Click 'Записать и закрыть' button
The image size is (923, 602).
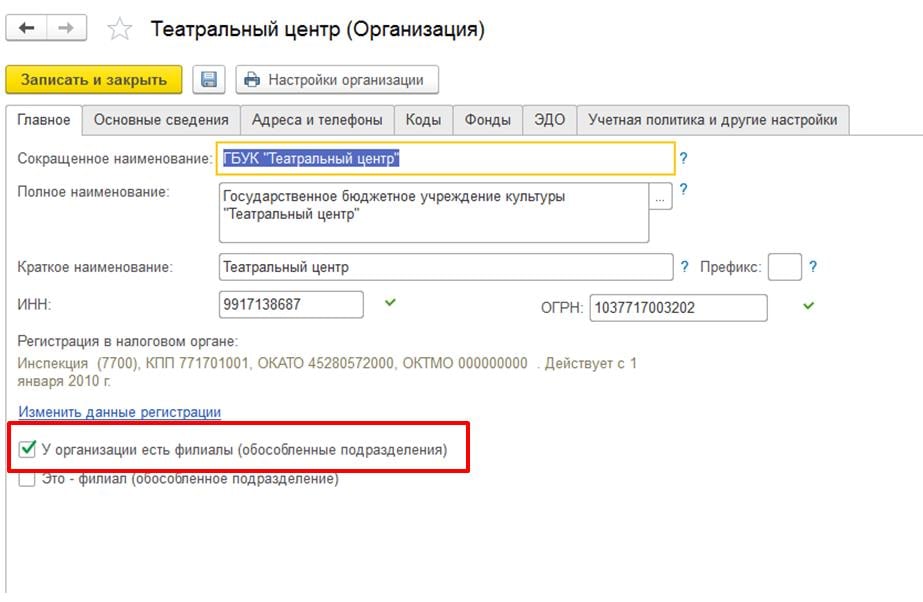(x=94, y=79)
